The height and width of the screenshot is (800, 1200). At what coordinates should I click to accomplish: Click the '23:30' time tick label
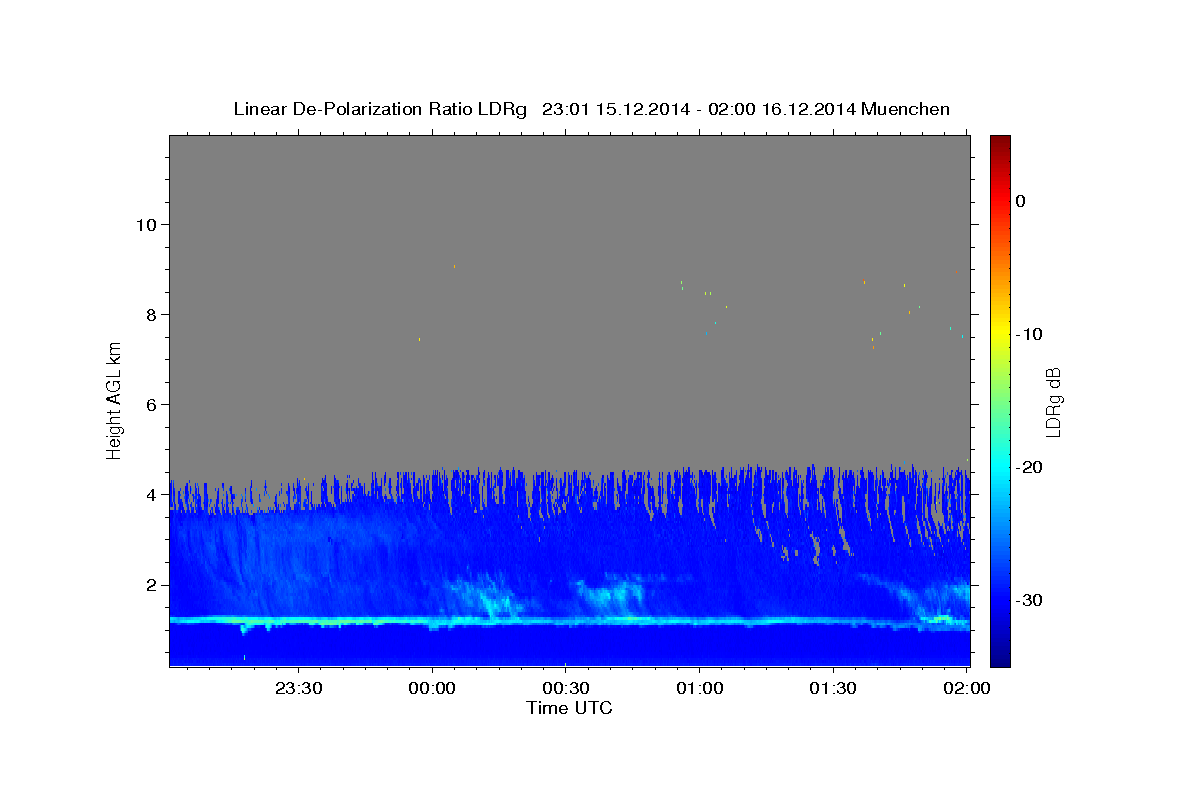pyautogui.click(x=298, y=688)
